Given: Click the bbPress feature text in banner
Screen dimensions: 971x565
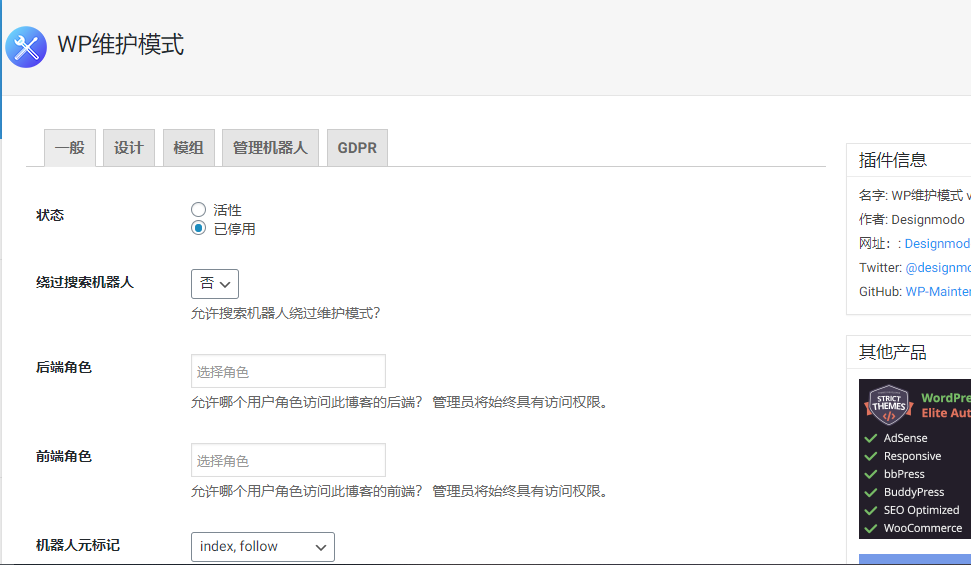Looking at the screenshot, I should pyautogui.click(x=904, y=474).
